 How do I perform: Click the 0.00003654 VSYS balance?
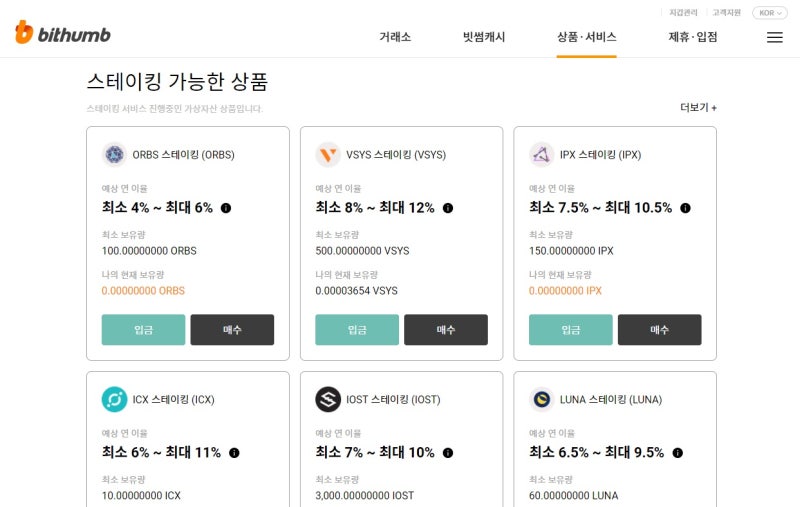(x=357, y=291)
